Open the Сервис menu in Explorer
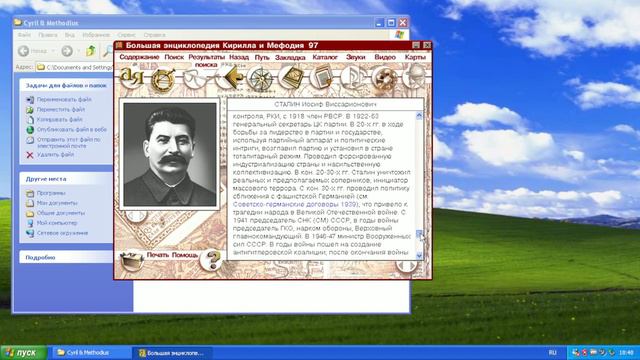This screenshot has height=360, width=640. coord(127,35)
